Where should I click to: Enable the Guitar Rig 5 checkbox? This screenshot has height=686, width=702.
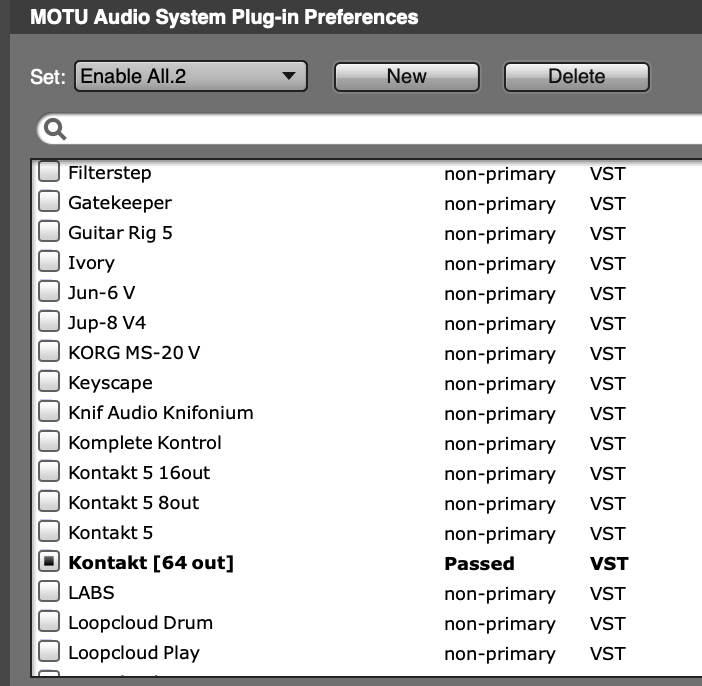click(49, 232)
